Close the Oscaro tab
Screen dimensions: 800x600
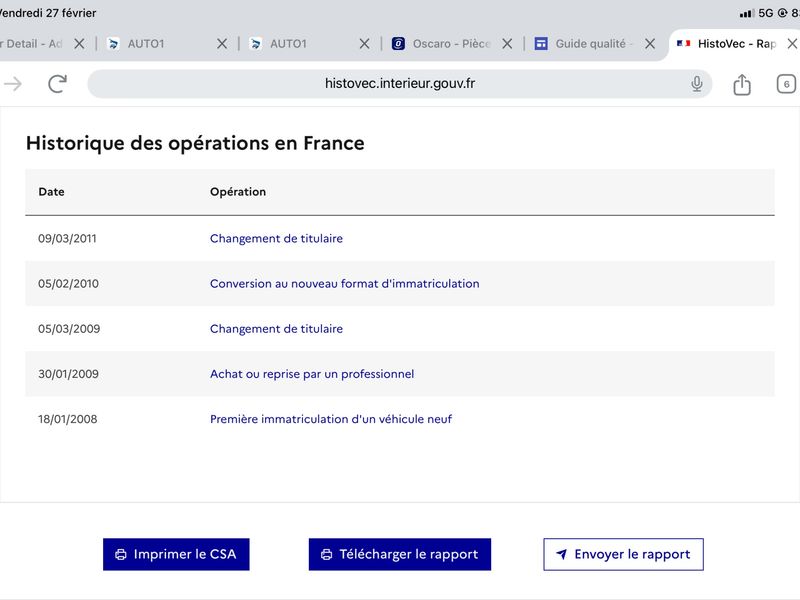pos(507,44)
